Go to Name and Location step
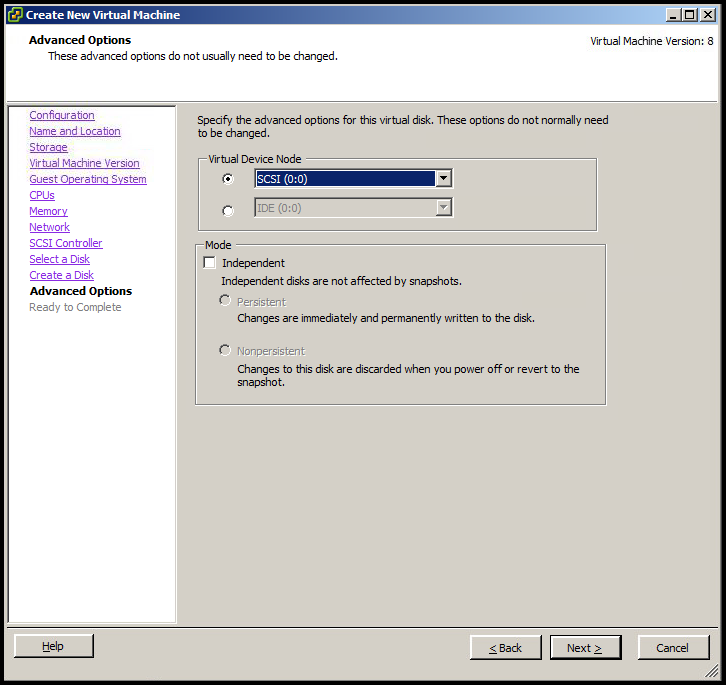Viewport: 726px width, 685px height. point(75,131)
